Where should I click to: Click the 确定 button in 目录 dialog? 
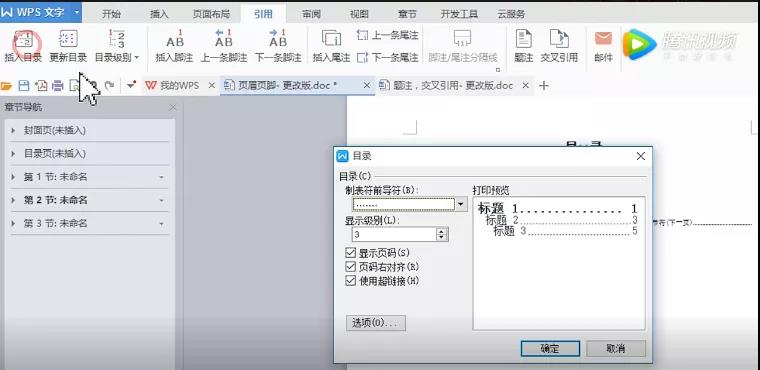tap(550, 348)
